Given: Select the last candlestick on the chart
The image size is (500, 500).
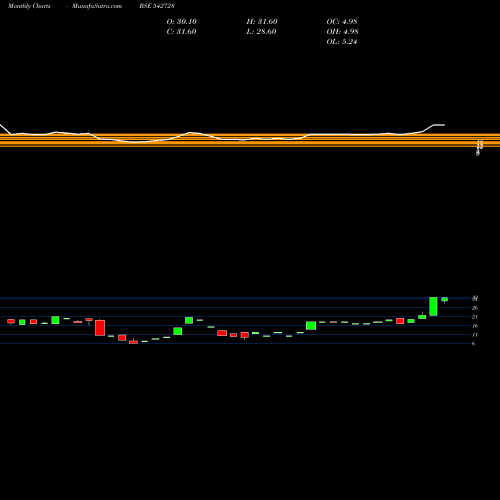Looking at the screenshot, I should (x=445, y=300).
